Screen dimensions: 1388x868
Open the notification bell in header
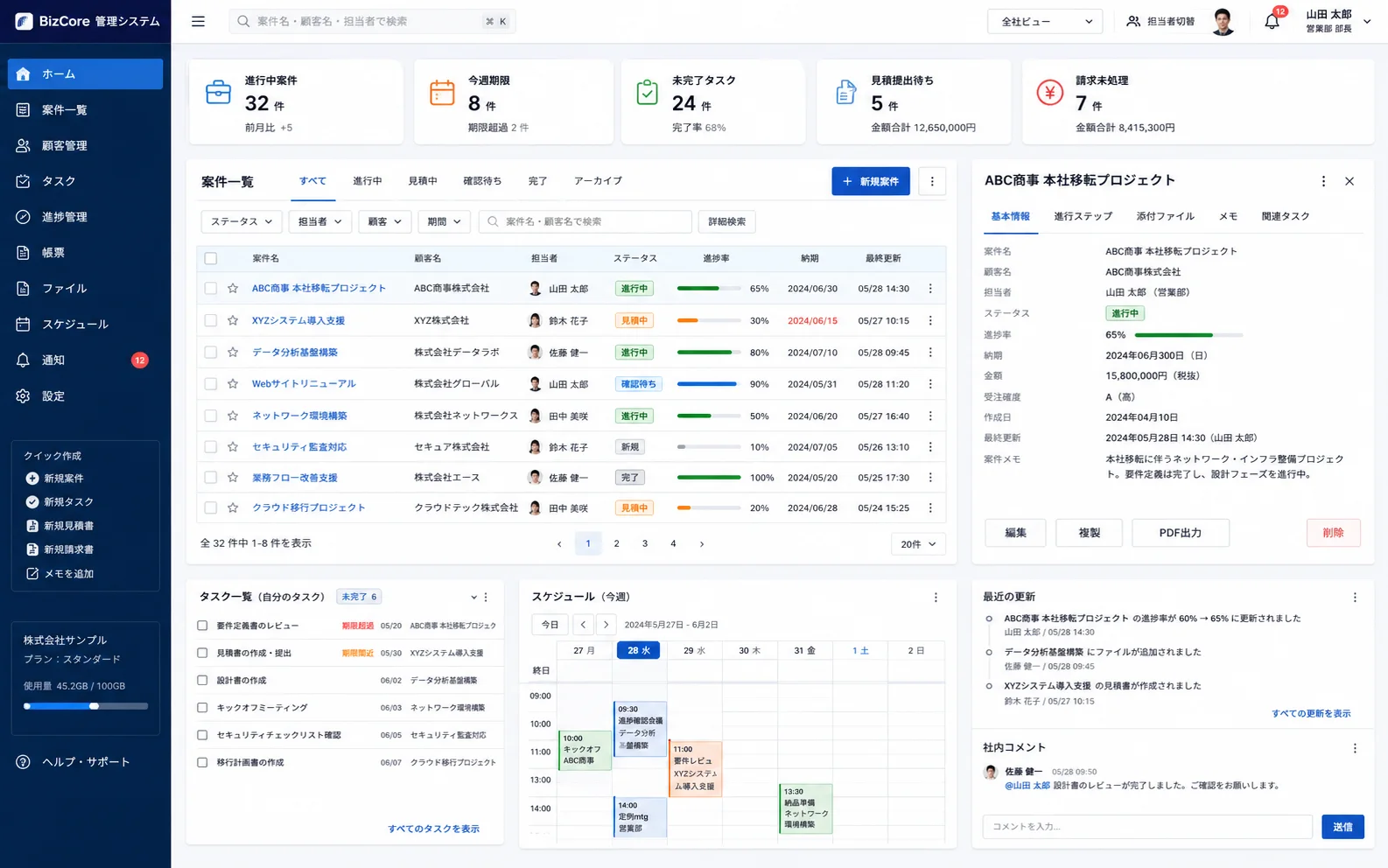1272,21
